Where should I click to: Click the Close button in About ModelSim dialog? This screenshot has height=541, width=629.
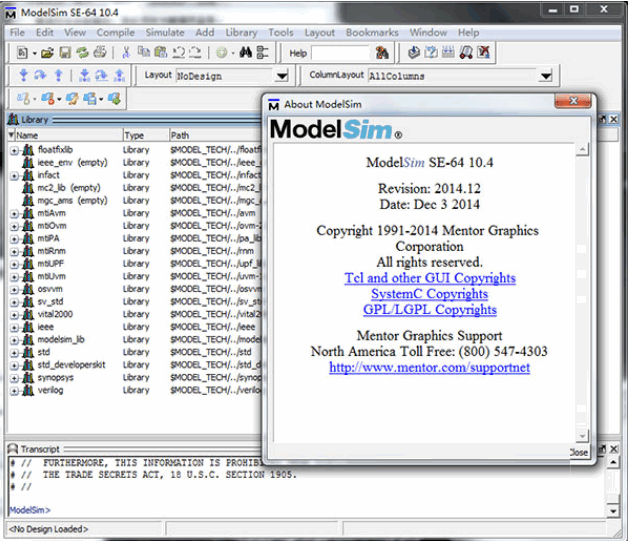579,452
